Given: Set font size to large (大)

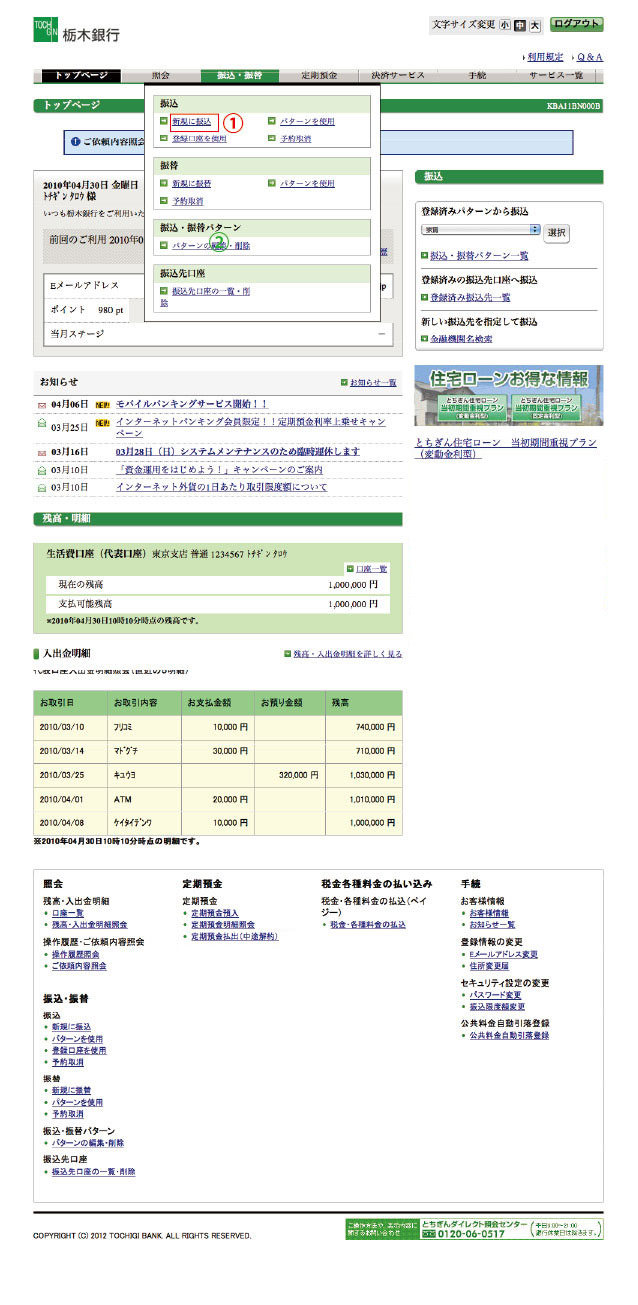Looking at the screenshot, I should click(x=535, y=25).
